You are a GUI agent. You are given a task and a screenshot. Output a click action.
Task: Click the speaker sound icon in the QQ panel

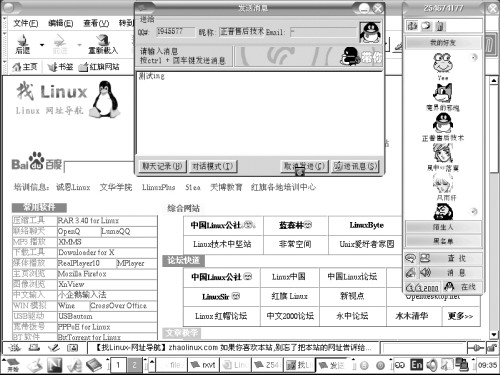425,273
